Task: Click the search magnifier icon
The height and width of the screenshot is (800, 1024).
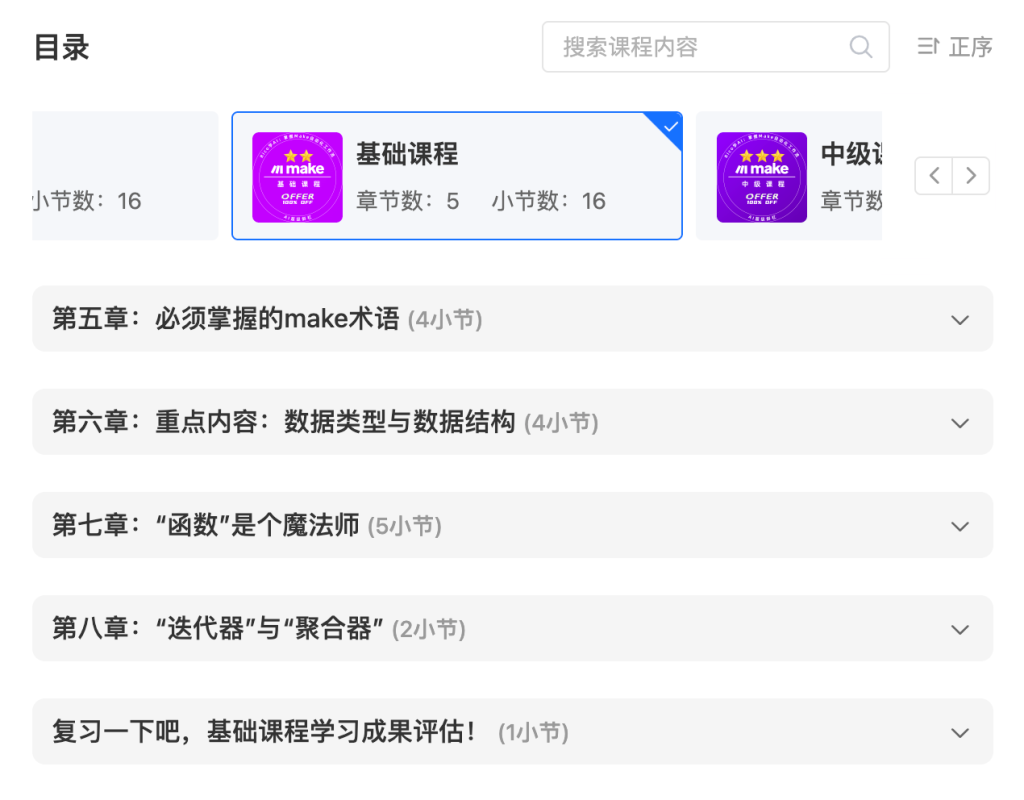Action: point(860,47)
